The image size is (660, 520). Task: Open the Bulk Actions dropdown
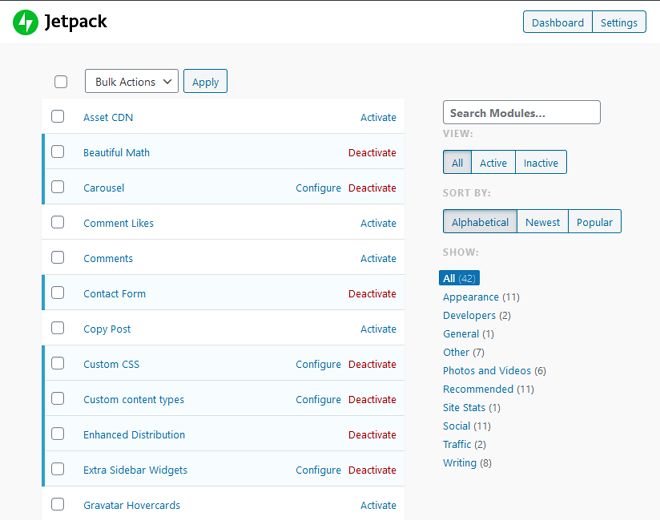coord(132,81)
